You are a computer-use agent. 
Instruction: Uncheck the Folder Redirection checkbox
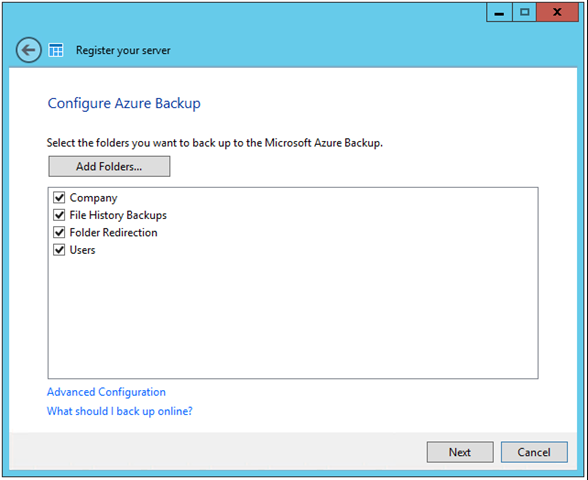coord(59,232)
